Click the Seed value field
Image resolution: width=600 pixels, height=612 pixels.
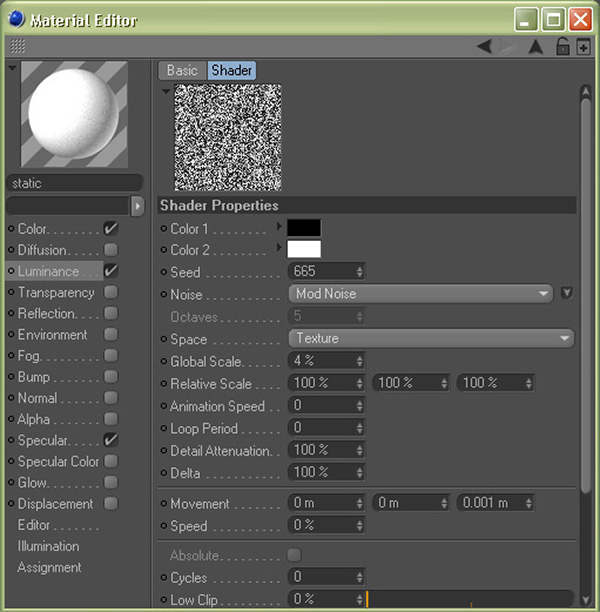tap(320, 272)
